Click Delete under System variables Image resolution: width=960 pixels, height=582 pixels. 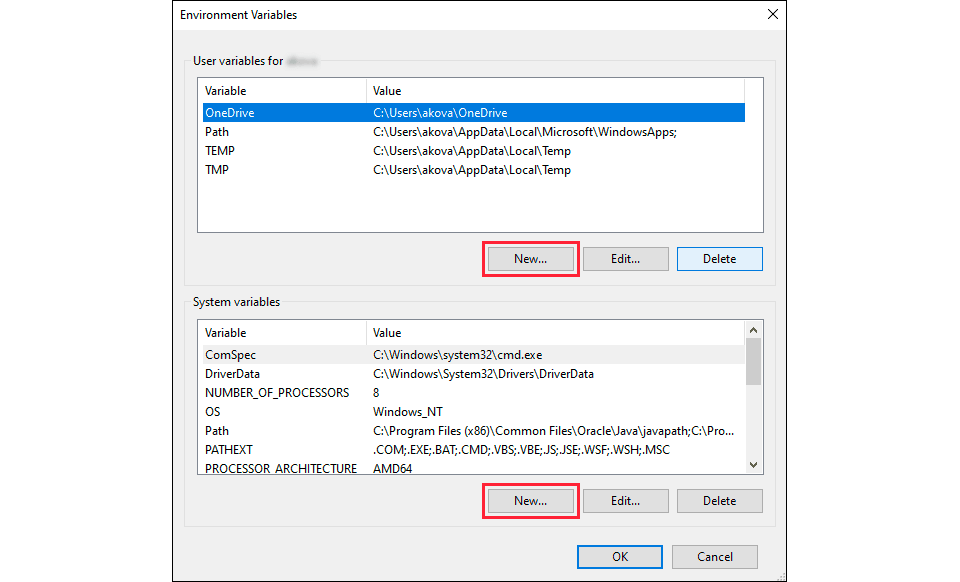[719, 500]
